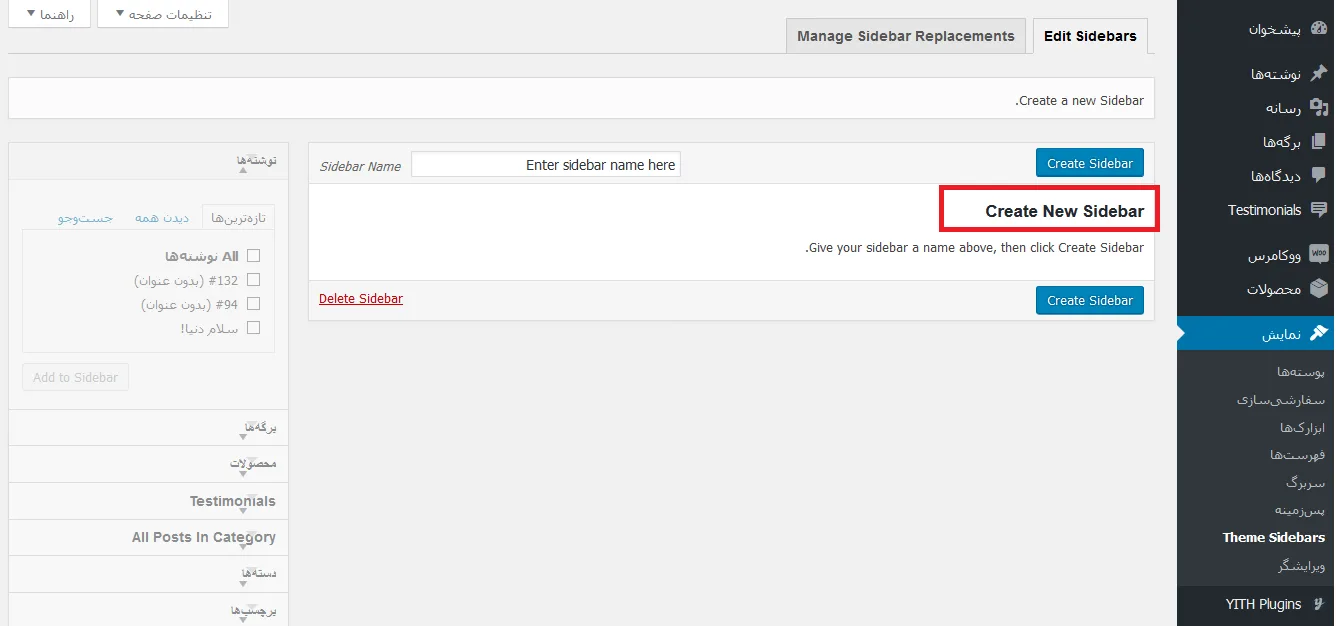Click the top Create Sidebar button
Image resolution: width=1336 pixels, height=626 pixels.
[x=1090, y=163]
